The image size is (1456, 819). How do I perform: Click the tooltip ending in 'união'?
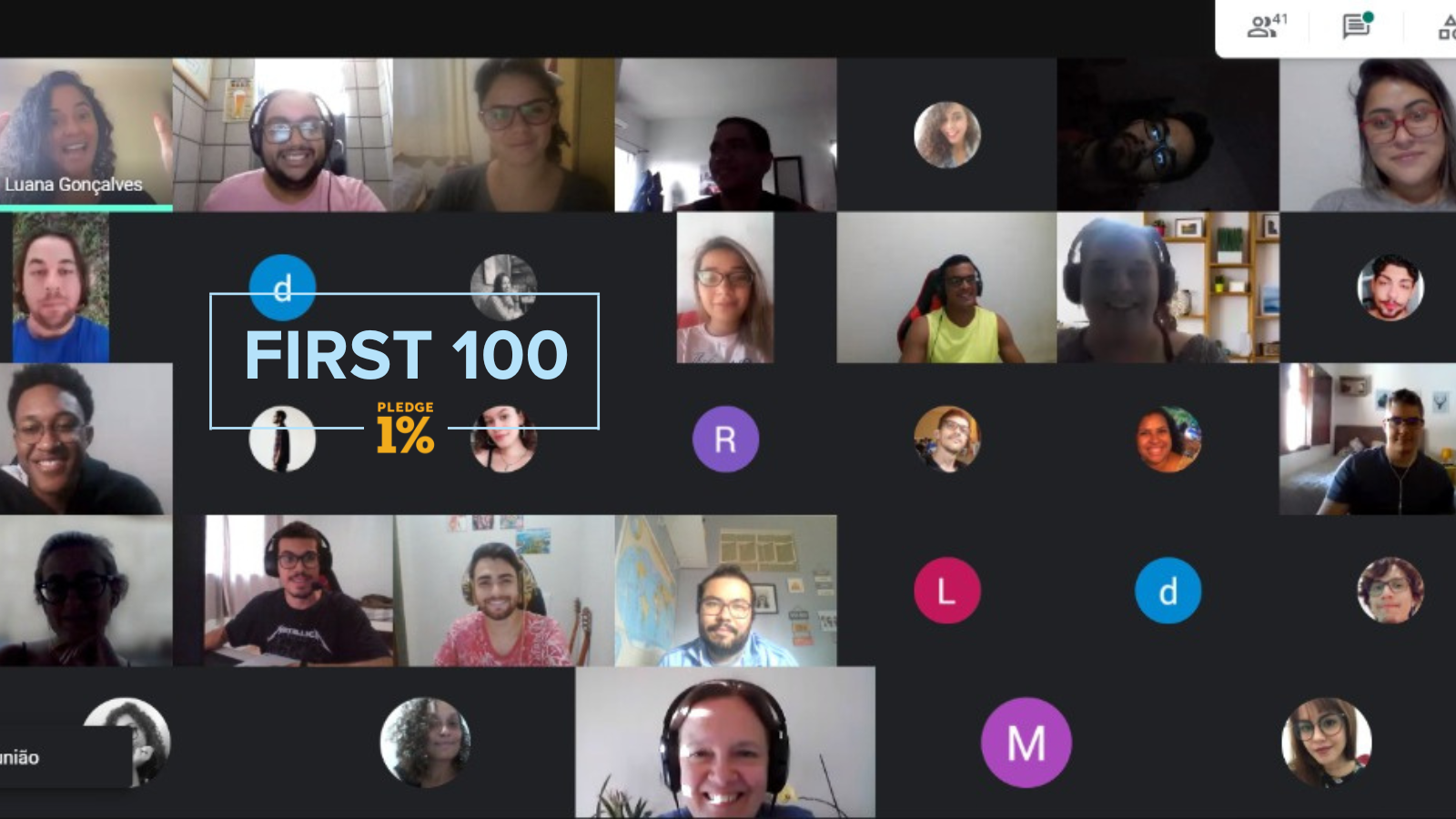[x=64, y=757]
